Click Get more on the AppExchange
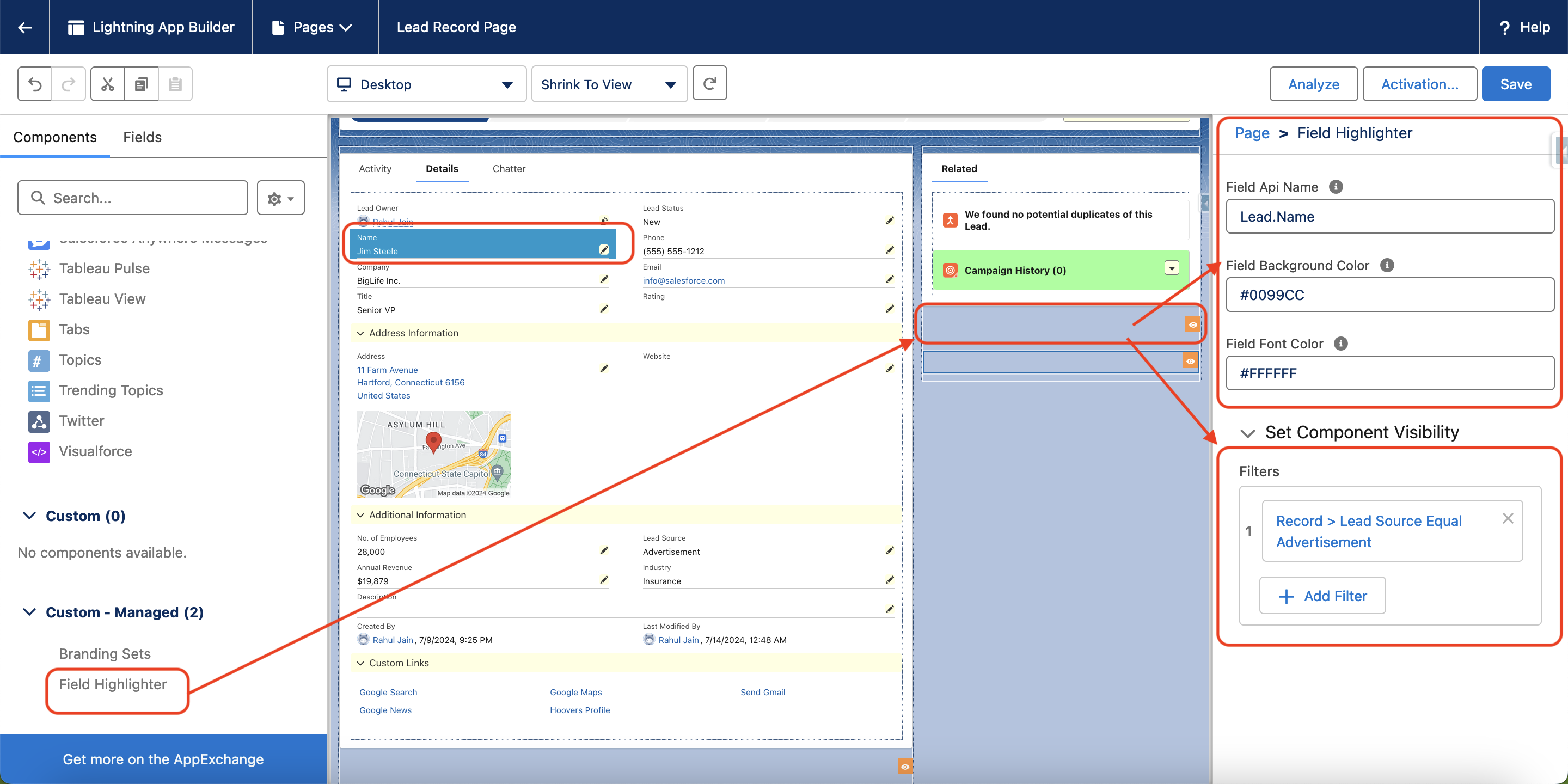This screenshot has height=784, width=1568. [163, 759]
